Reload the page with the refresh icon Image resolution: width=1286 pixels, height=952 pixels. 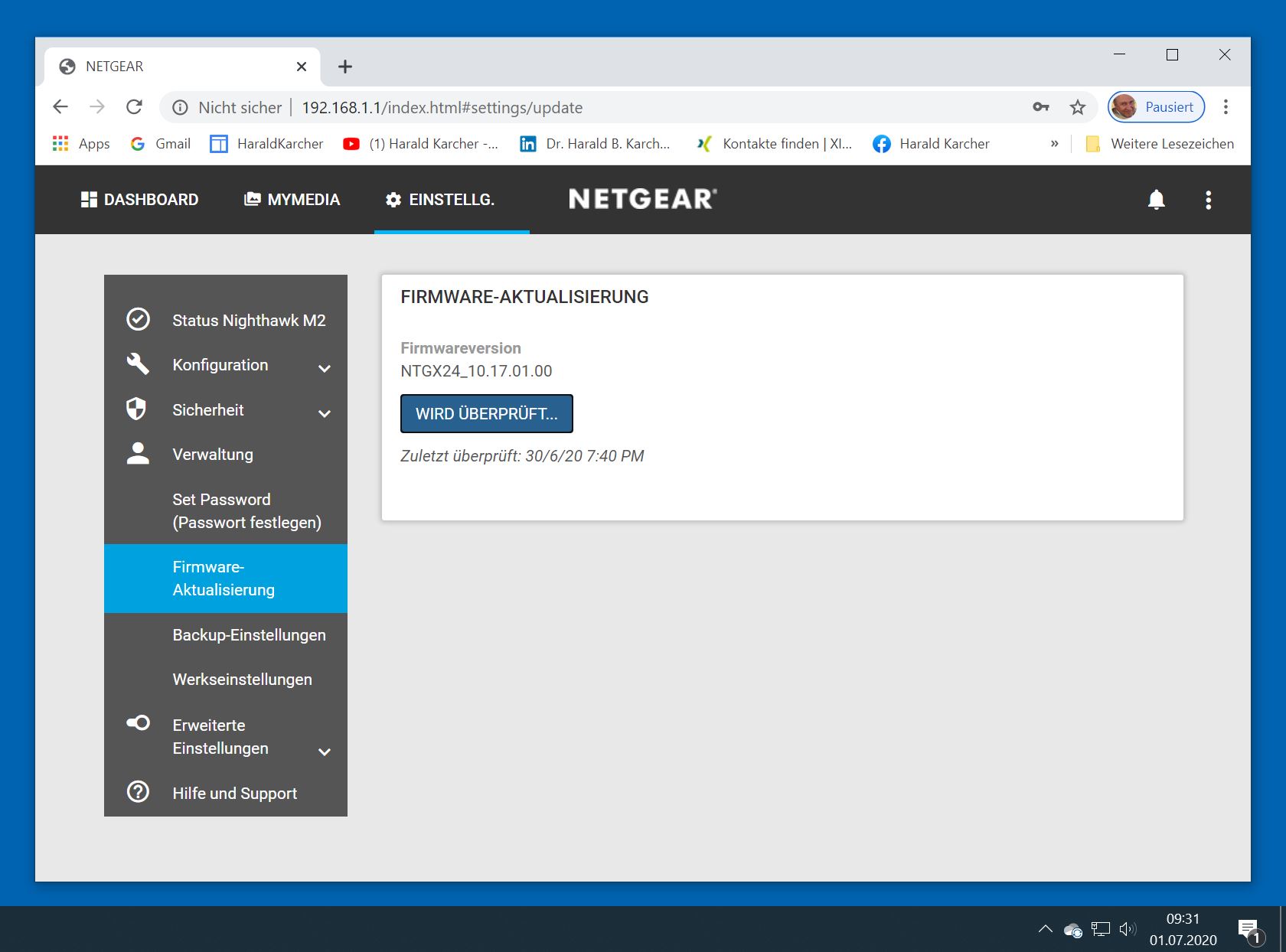pyautogui.click(x=134, y=107)
